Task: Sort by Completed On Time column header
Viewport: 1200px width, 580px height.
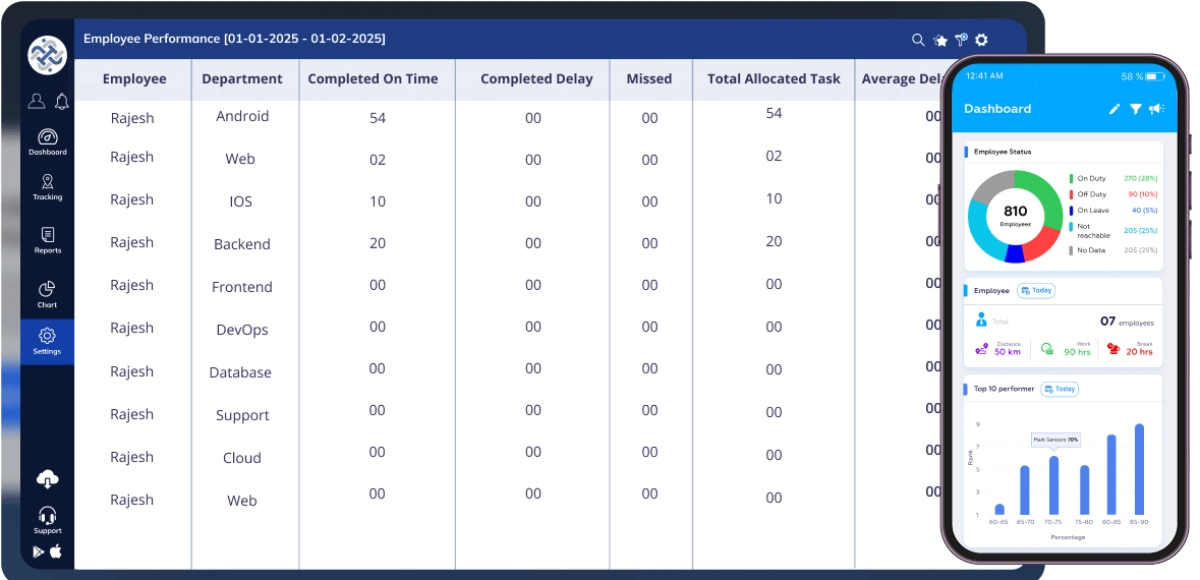Action: click(x=372, y=79)
